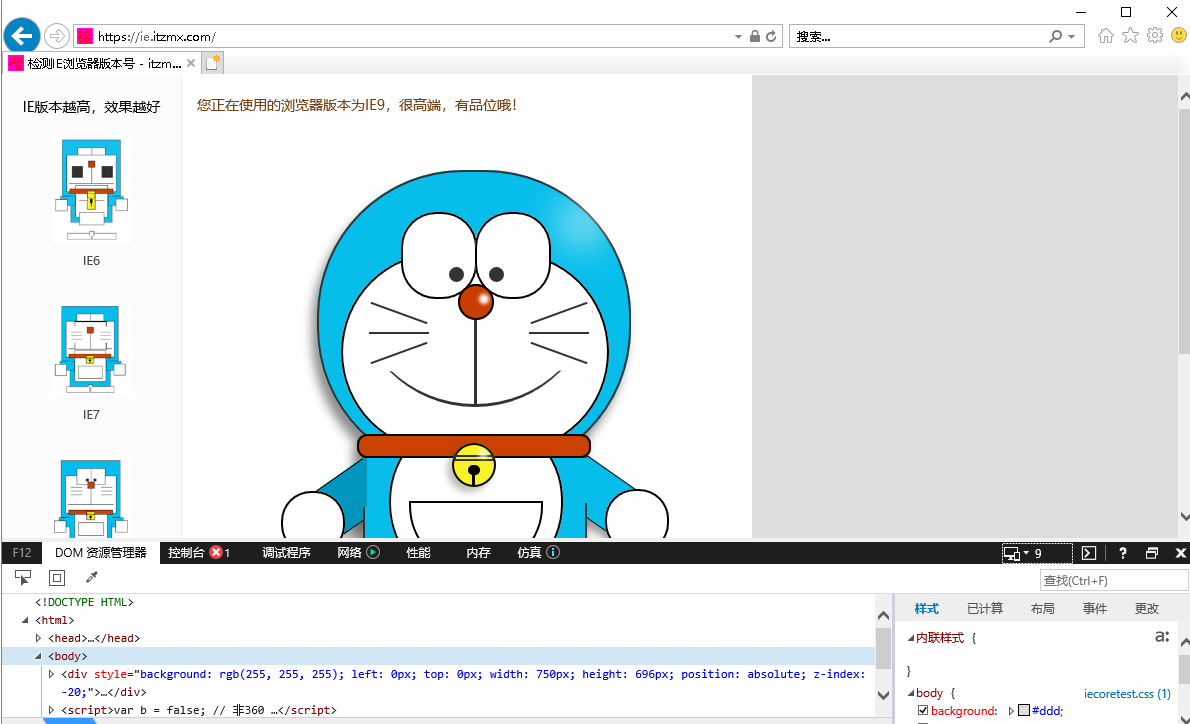The height and width of the screenshot is (724, 1190).
Task: Expand the div style node
Action: click(52, 674)
